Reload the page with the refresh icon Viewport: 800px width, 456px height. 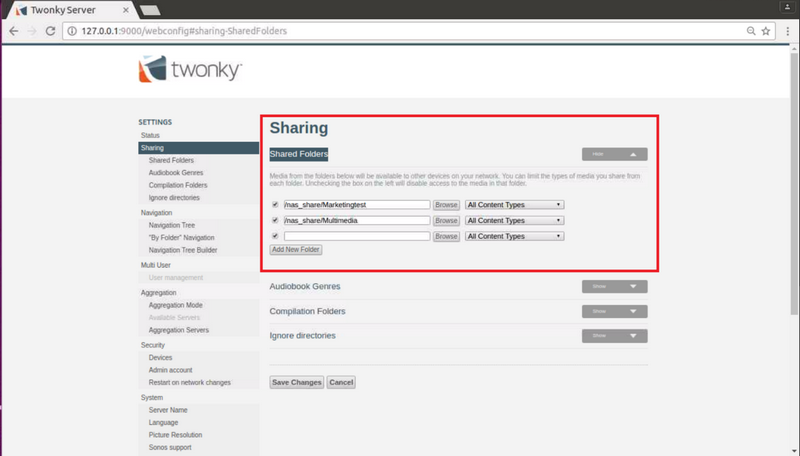[x=50, y=31]
